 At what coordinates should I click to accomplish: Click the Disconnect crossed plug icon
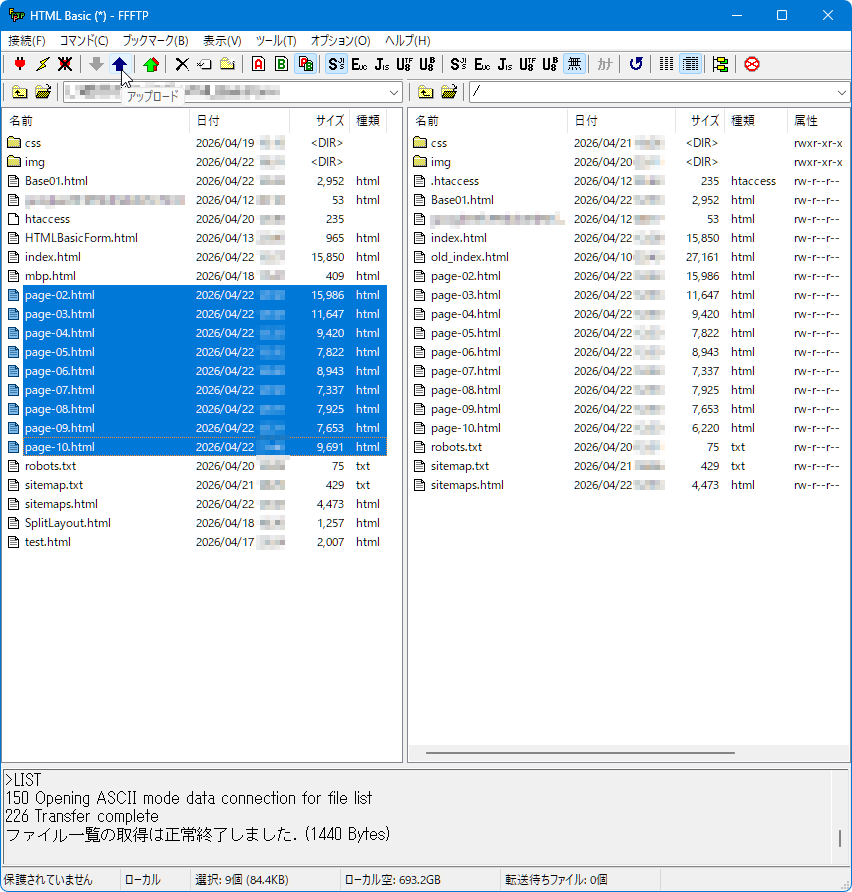pos(65,64)
